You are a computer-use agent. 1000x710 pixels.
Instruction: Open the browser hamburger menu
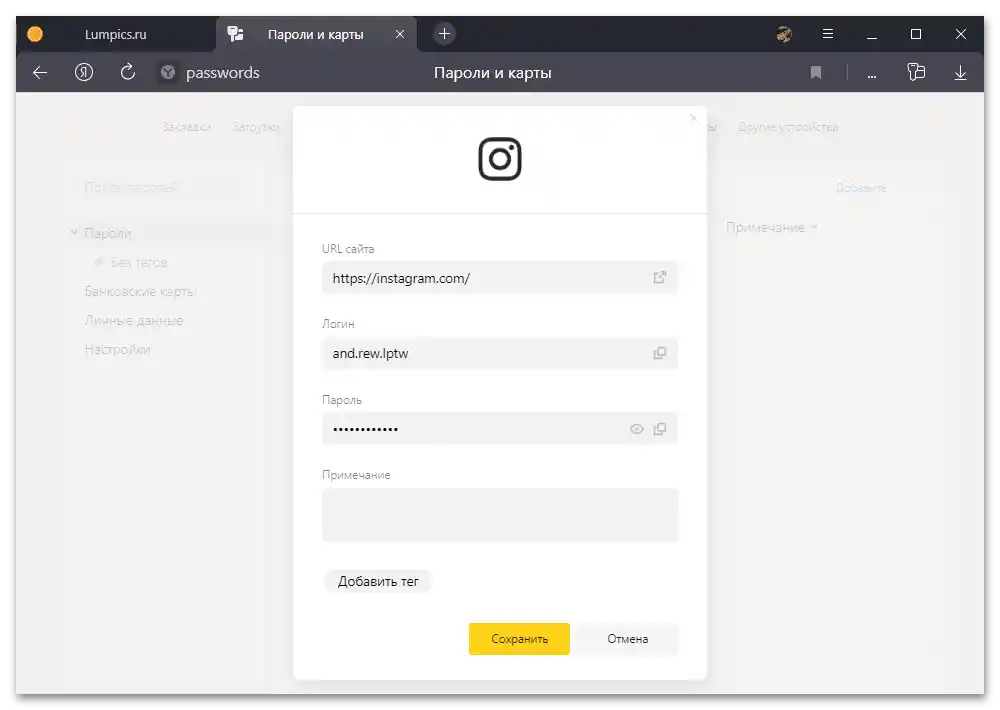(828, 34)
